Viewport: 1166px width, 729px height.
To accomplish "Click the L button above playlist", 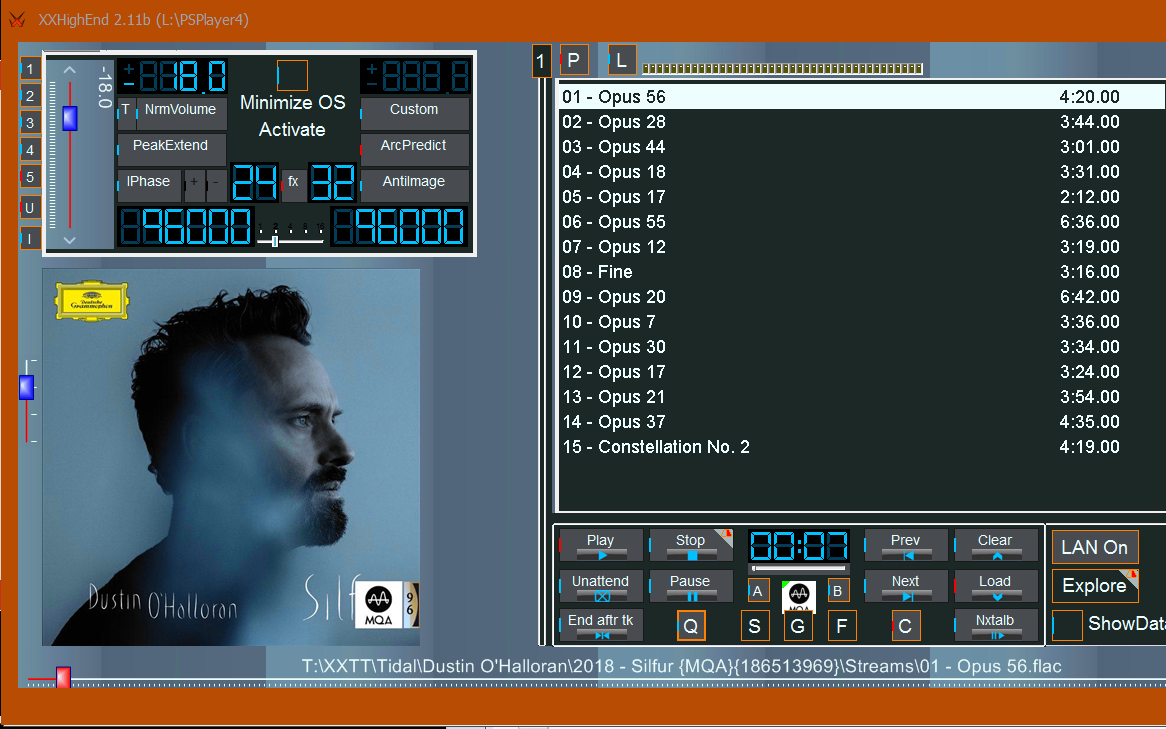I will coord(622,60).
